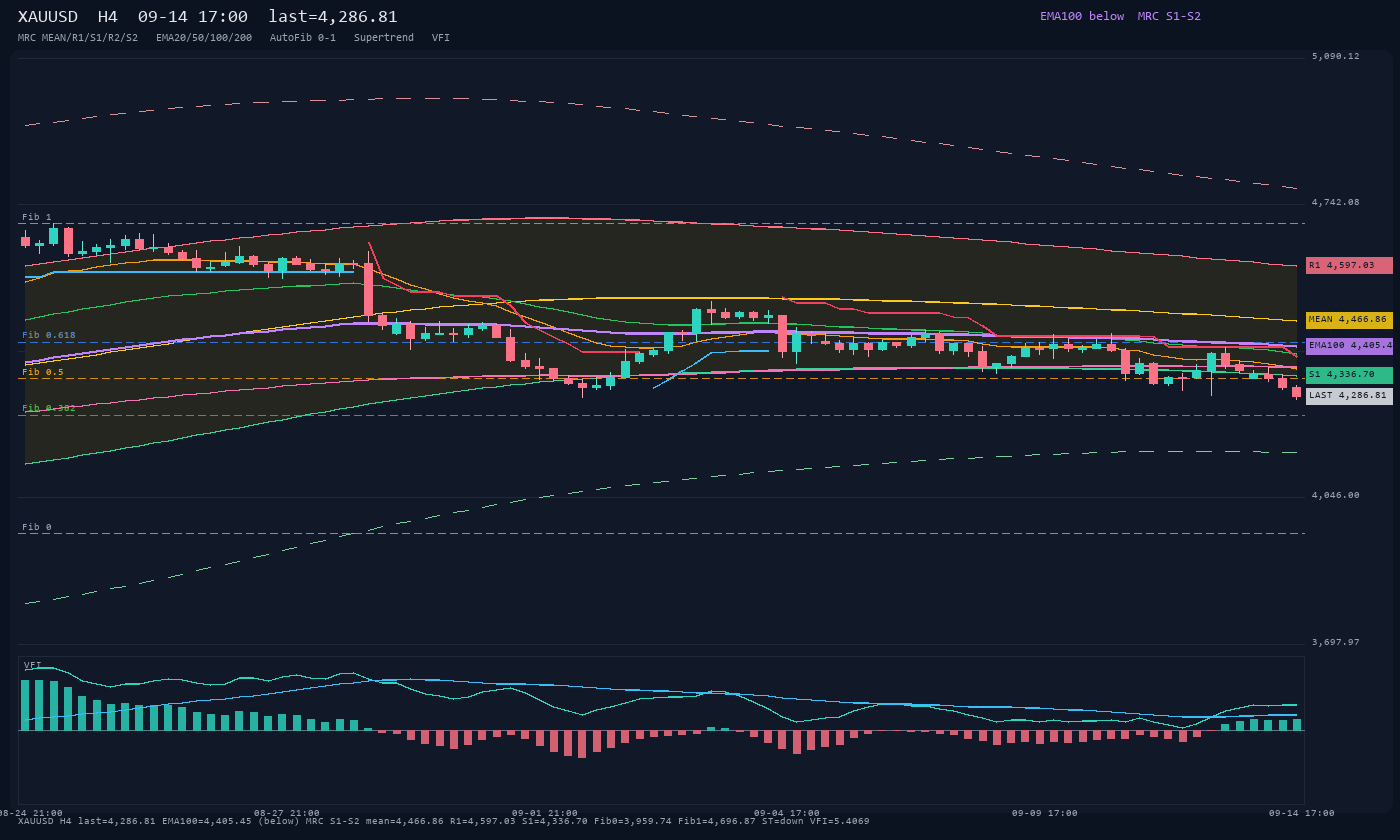Click the 09-09 17:00 time axis label

1045,813
